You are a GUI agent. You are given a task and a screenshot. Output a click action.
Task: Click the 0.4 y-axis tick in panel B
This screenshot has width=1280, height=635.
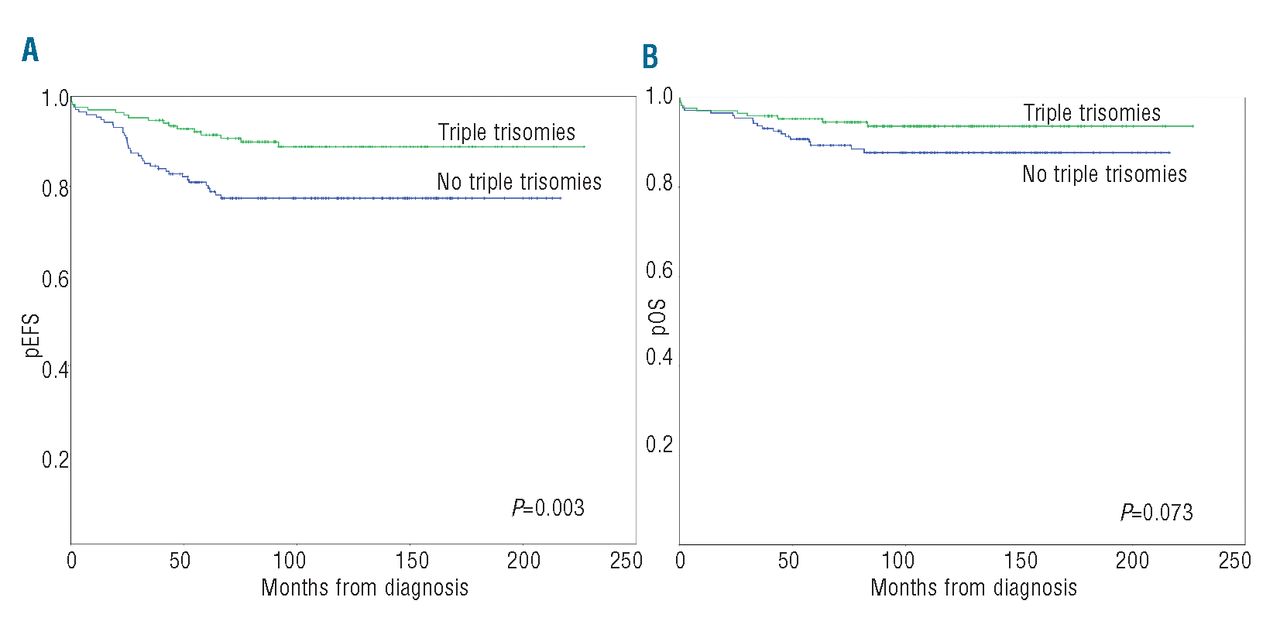[659, 358]
